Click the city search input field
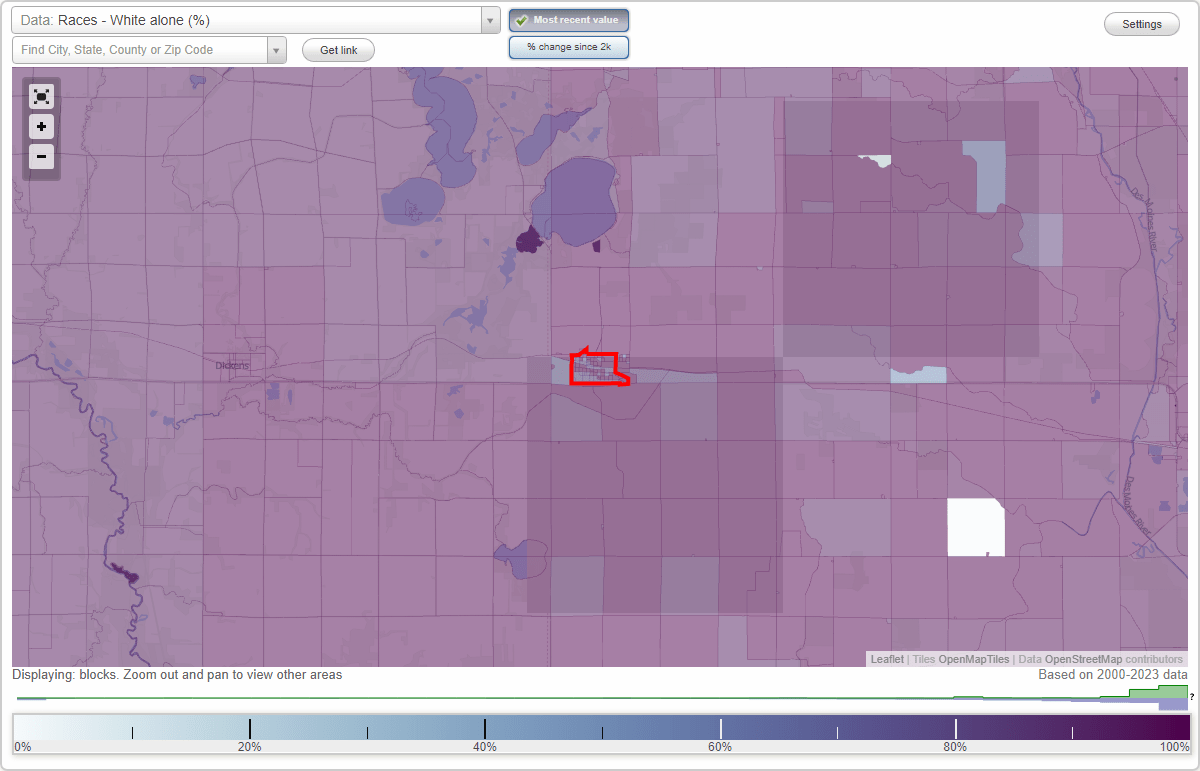This screenshot has width=1200, height=771. point(140,49)
